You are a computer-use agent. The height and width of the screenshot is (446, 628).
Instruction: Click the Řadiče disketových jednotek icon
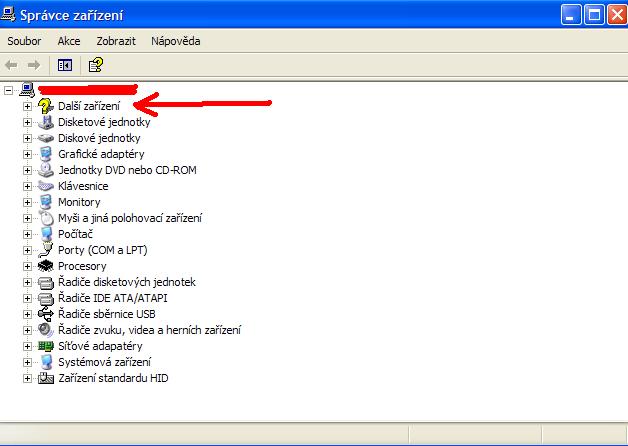pyautogui.click(x=46, y=283)
